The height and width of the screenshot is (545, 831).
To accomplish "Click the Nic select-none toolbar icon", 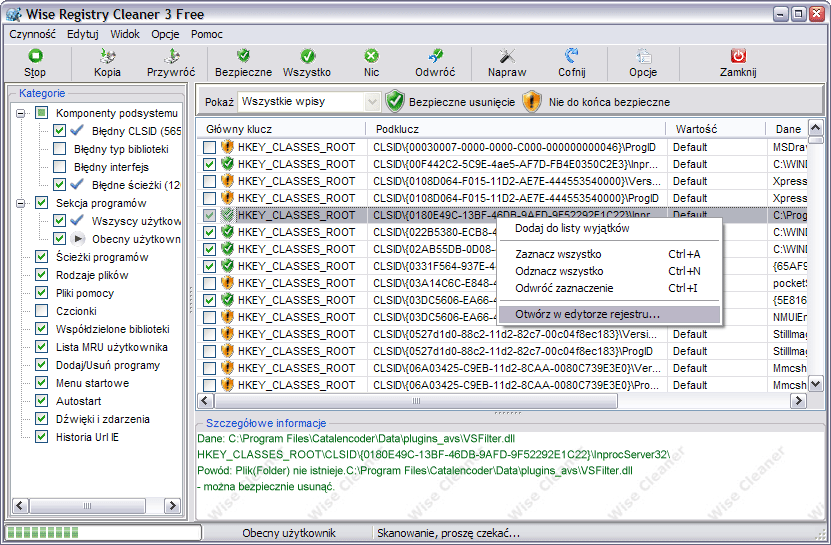I will point(372,56).
